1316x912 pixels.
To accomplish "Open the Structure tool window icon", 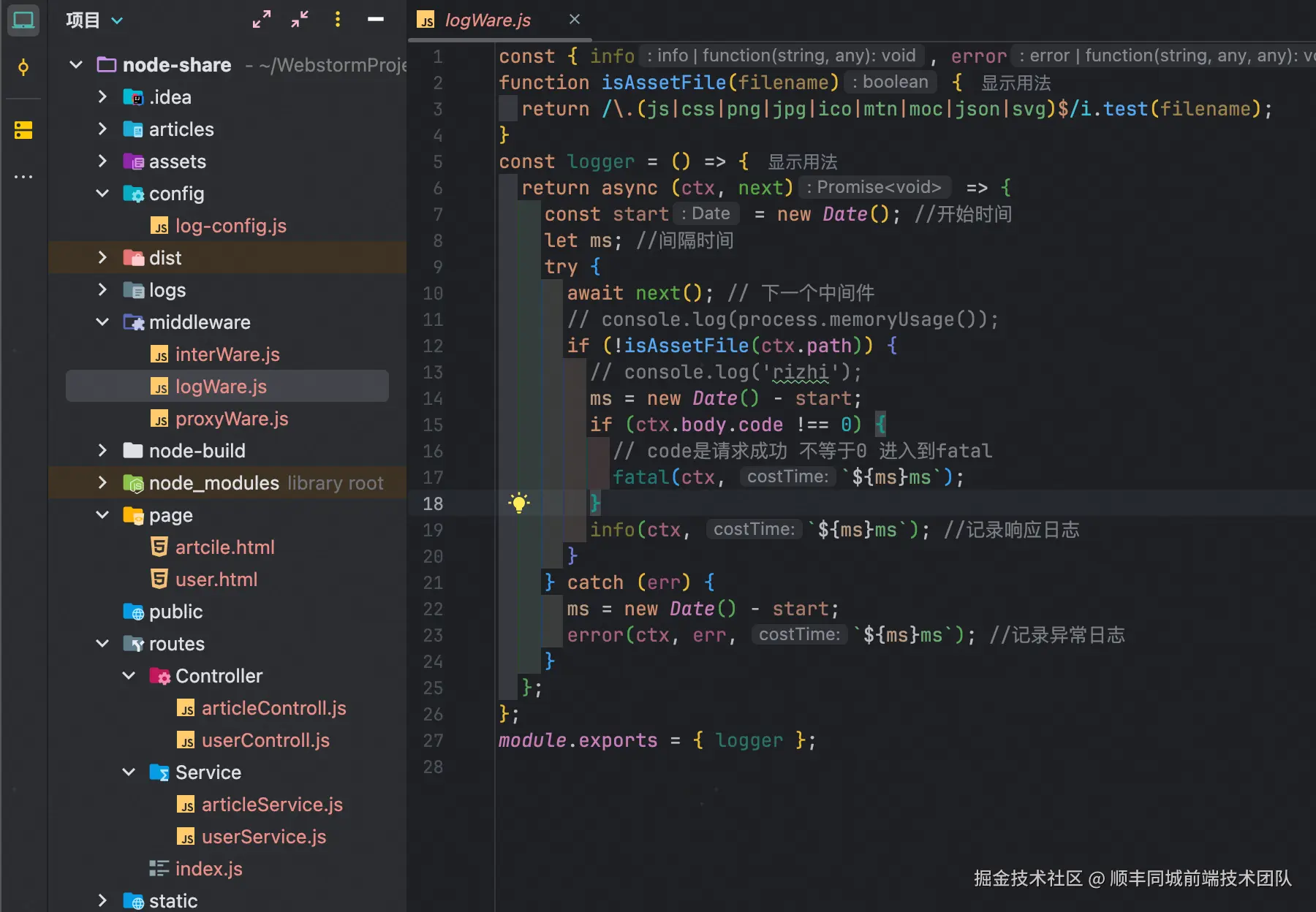I will (23, 130).
